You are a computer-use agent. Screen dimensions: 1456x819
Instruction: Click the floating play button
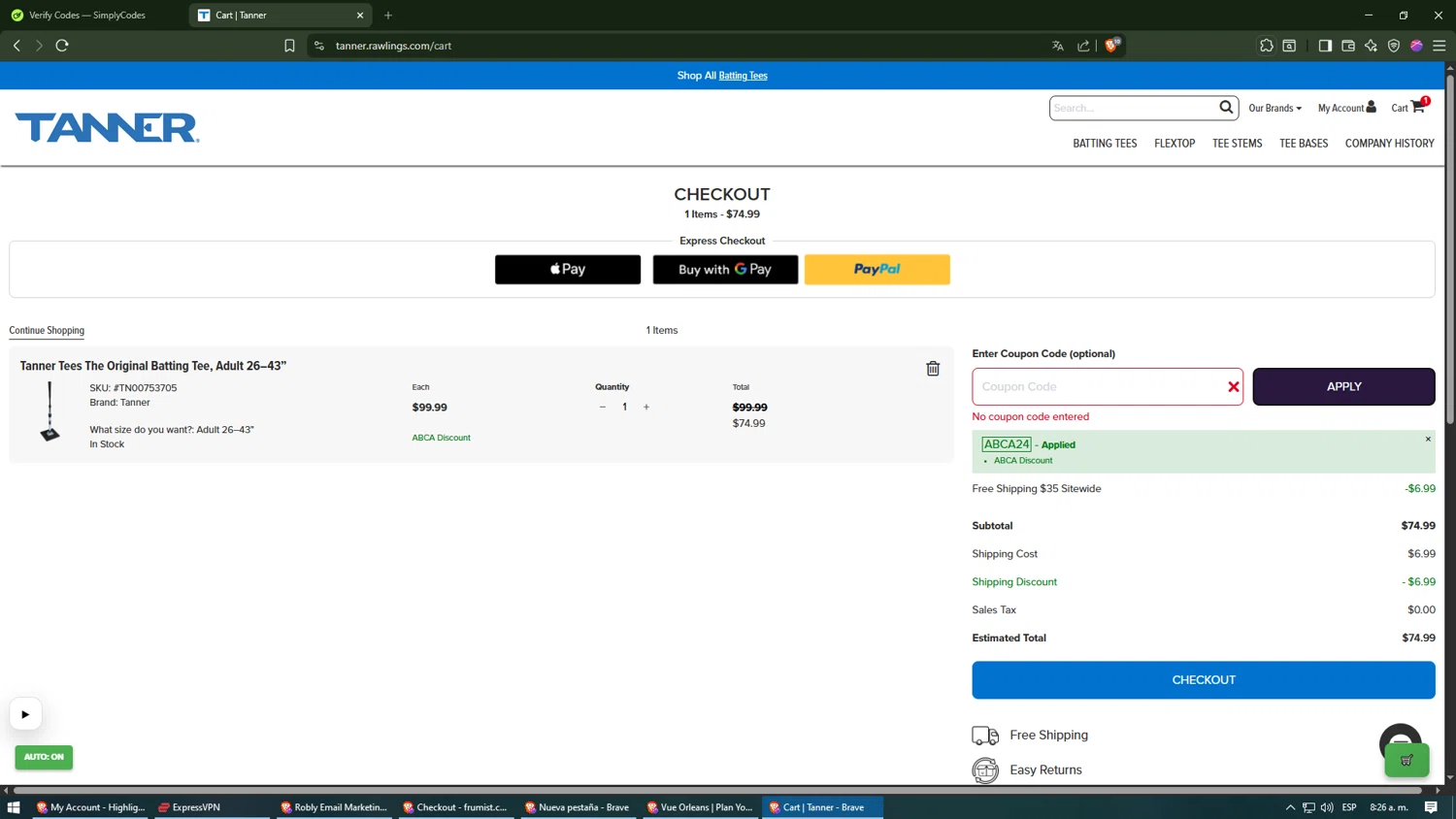pos(25,714)
